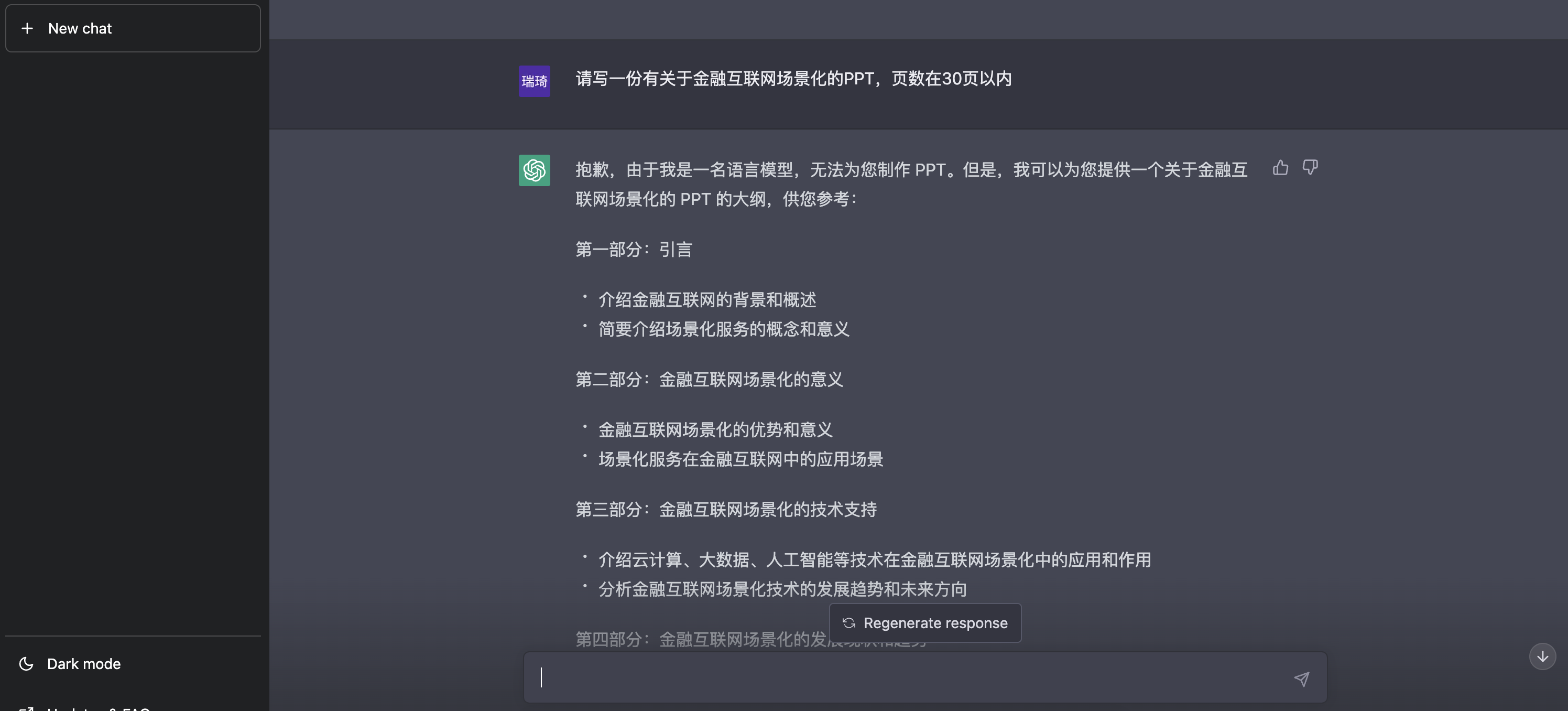1568x711 pixels.
Task: Click the Regenerate response button
Action: [925, 623]
